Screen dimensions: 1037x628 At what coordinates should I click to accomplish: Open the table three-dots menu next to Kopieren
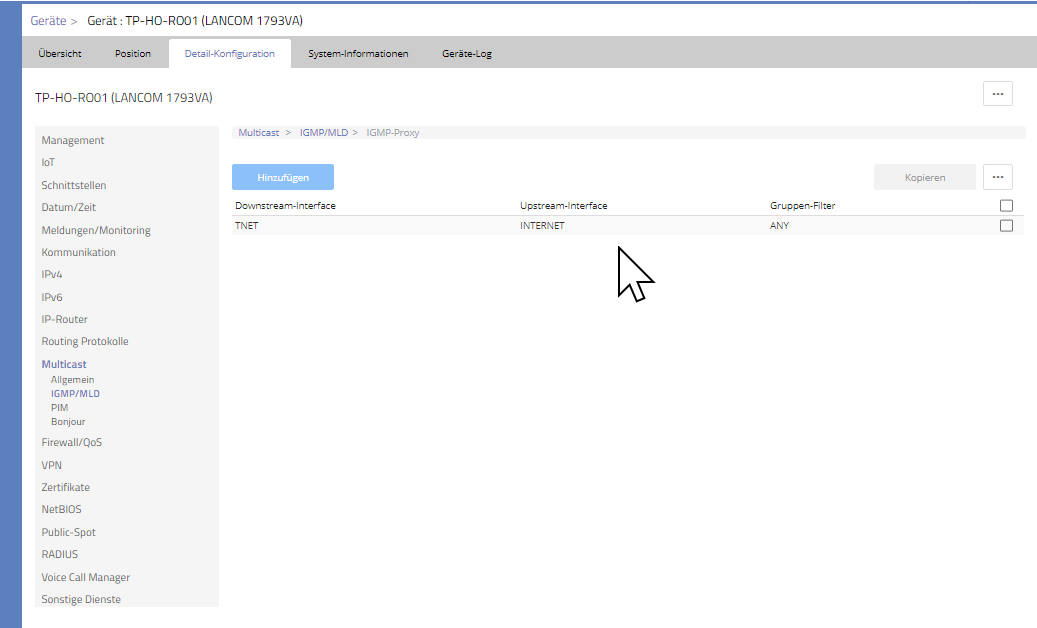997,177
